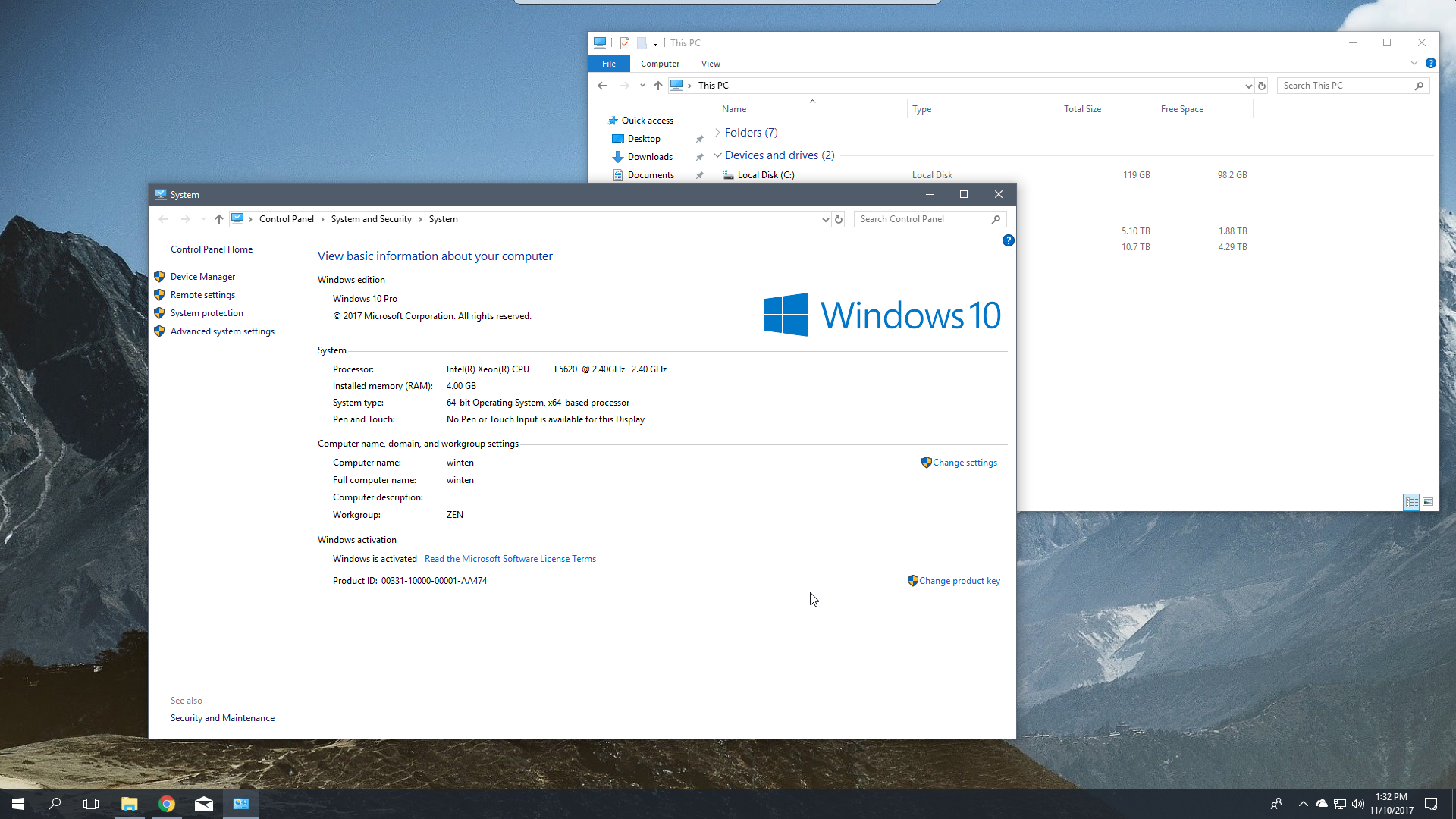
Task: Refresh the This PC window
Action: (x=1262, y=86)
